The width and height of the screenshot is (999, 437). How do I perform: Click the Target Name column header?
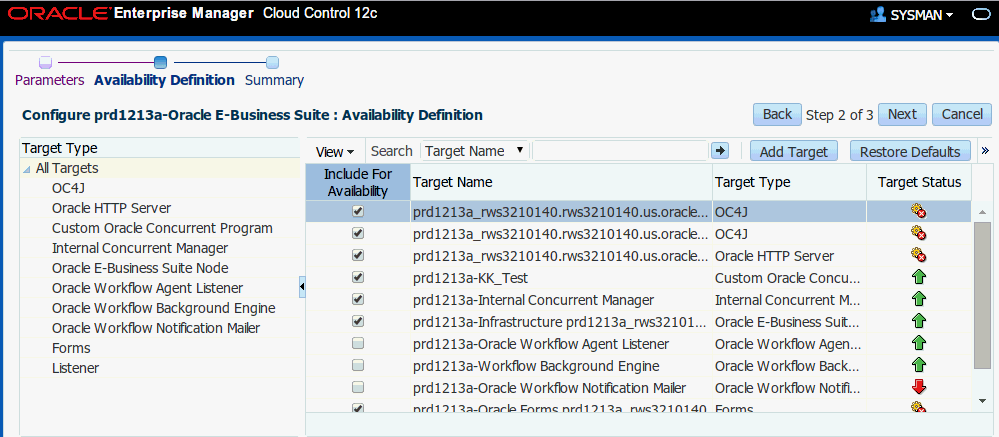[x=561, y=182]
